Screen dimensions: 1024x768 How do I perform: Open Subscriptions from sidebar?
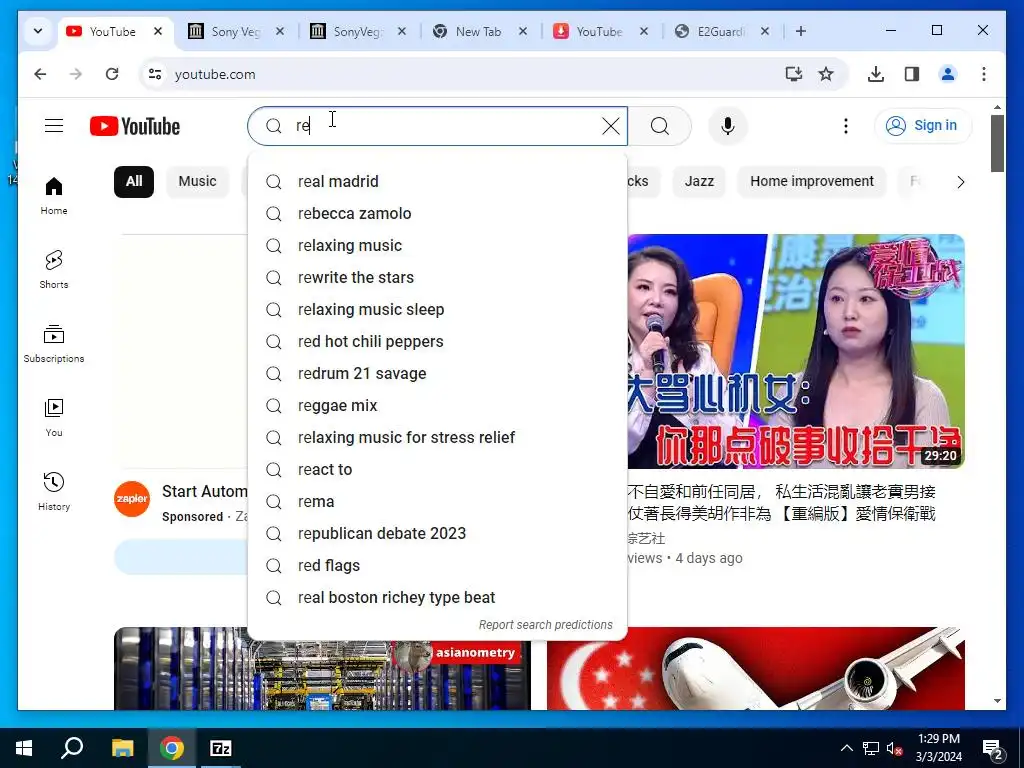pyautogui.click(x=54, y=344)
